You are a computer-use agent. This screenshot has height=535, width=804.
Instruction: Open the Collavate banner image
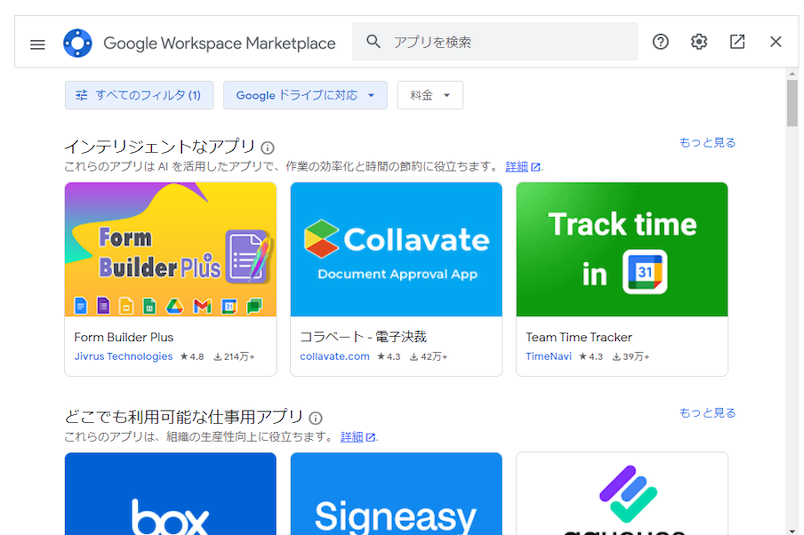click(396, 249)
